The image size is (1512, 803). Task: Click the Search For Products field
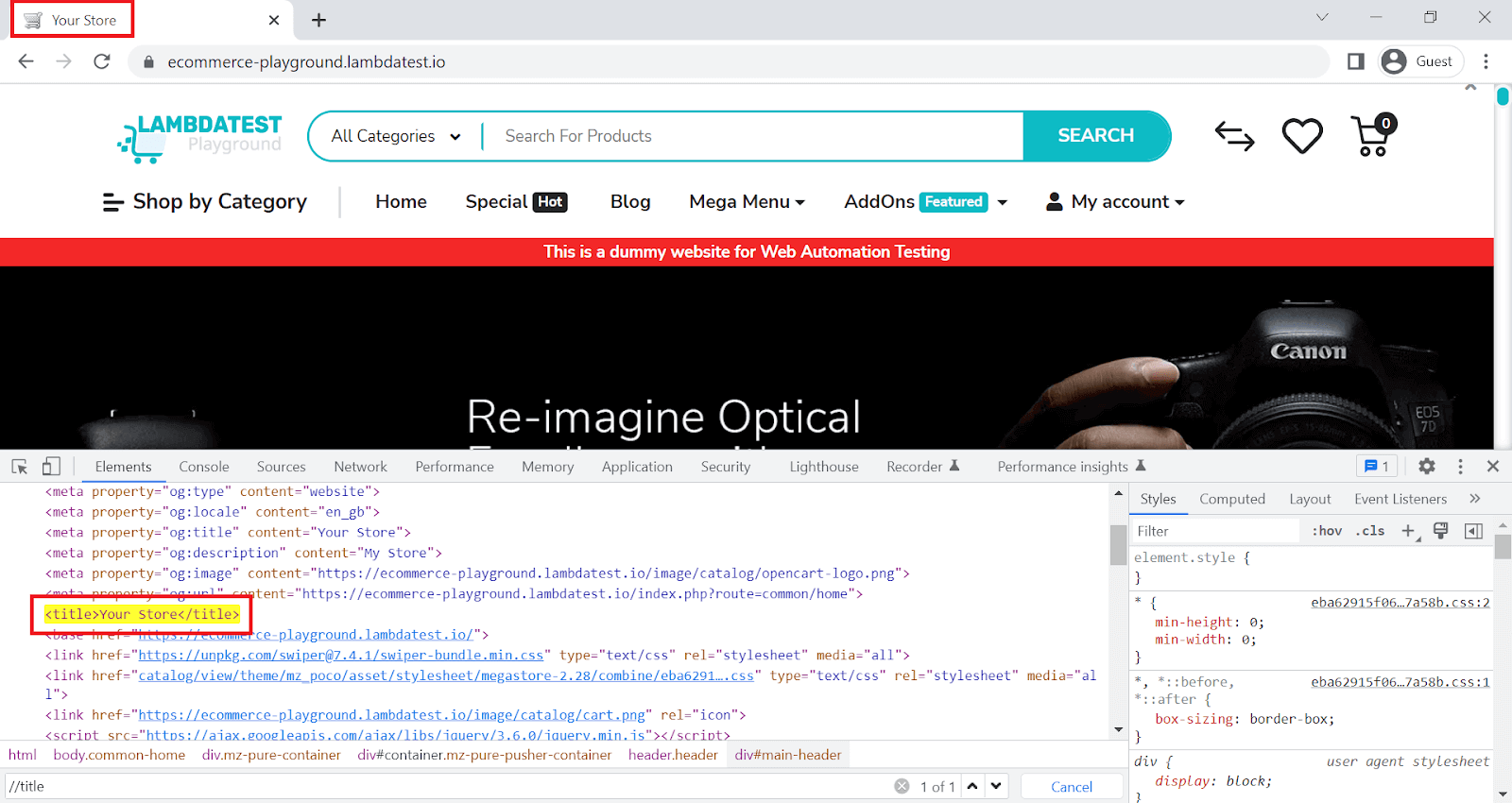753,136
